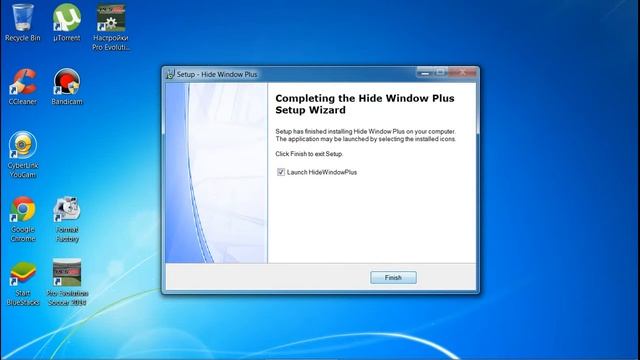Click the 'Click Finish to exit Setup.' text
Image resolution: width=640 pixels, height=360 pixels.
click(x=309, y=154)
